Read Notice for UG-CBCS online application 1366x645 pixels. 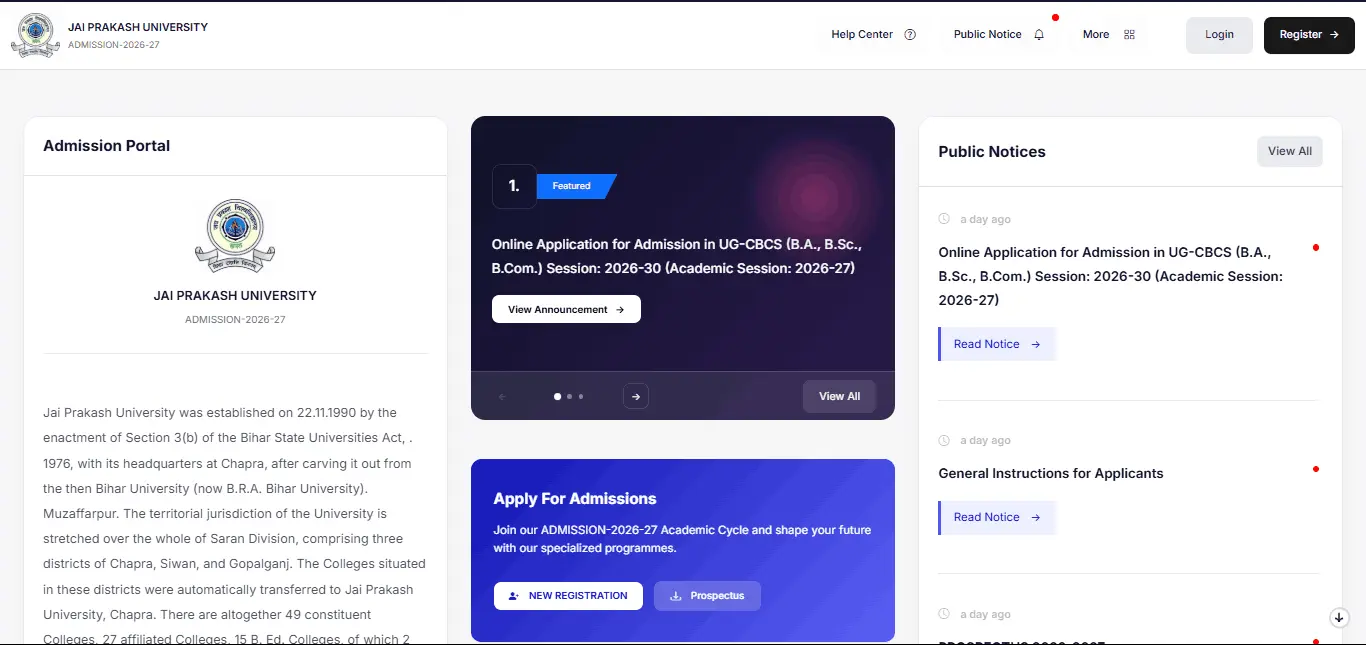(x=997, y=344)
